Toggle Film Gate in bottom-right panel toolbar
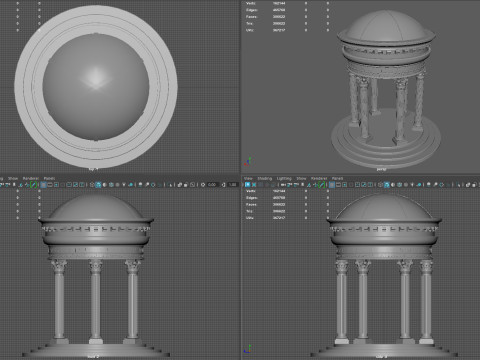Screen dimensions: 480x360 pos(338,185)
